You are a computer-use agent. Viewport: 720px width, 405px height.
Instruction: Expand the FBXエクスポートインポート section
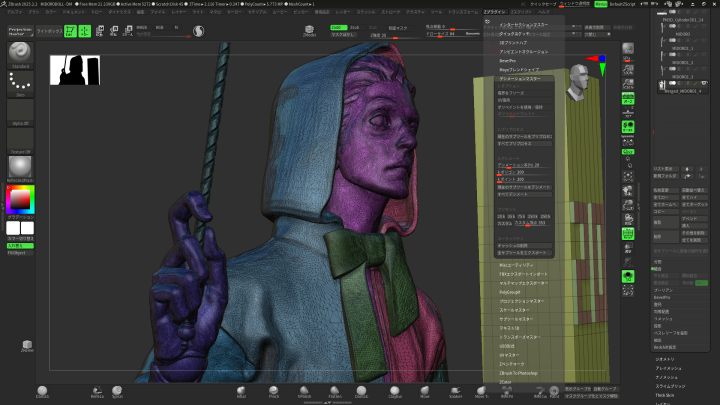pyautogui.click(x=523, y=274)
